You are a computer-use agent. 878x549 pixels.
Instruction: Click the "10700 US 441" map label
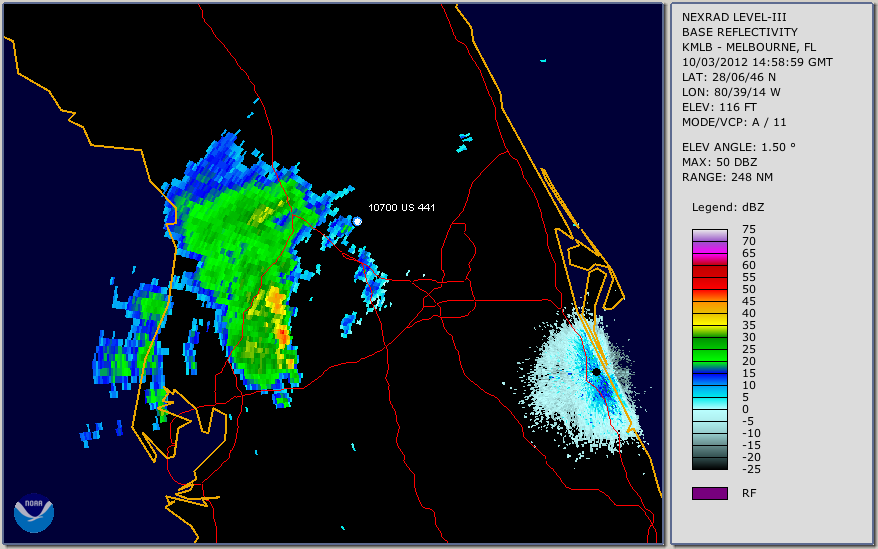pos(401,207)
